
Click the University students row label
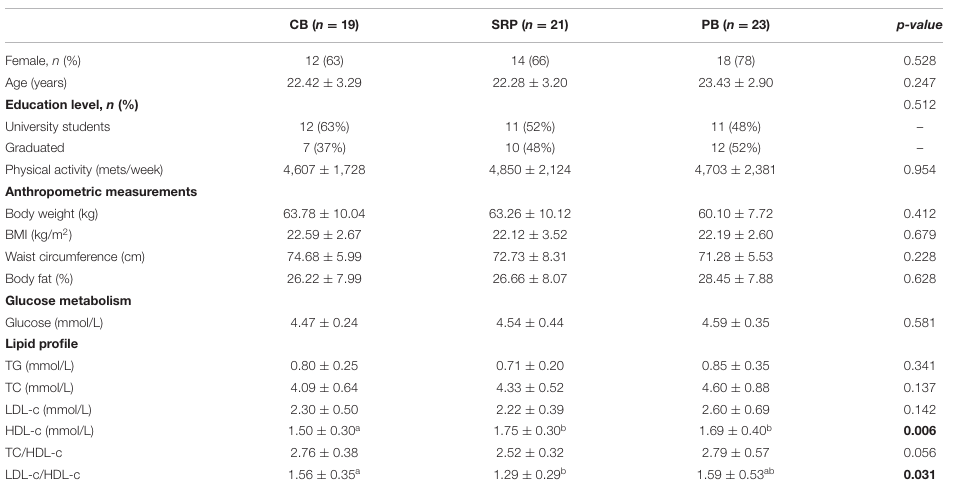click(58, 127)
